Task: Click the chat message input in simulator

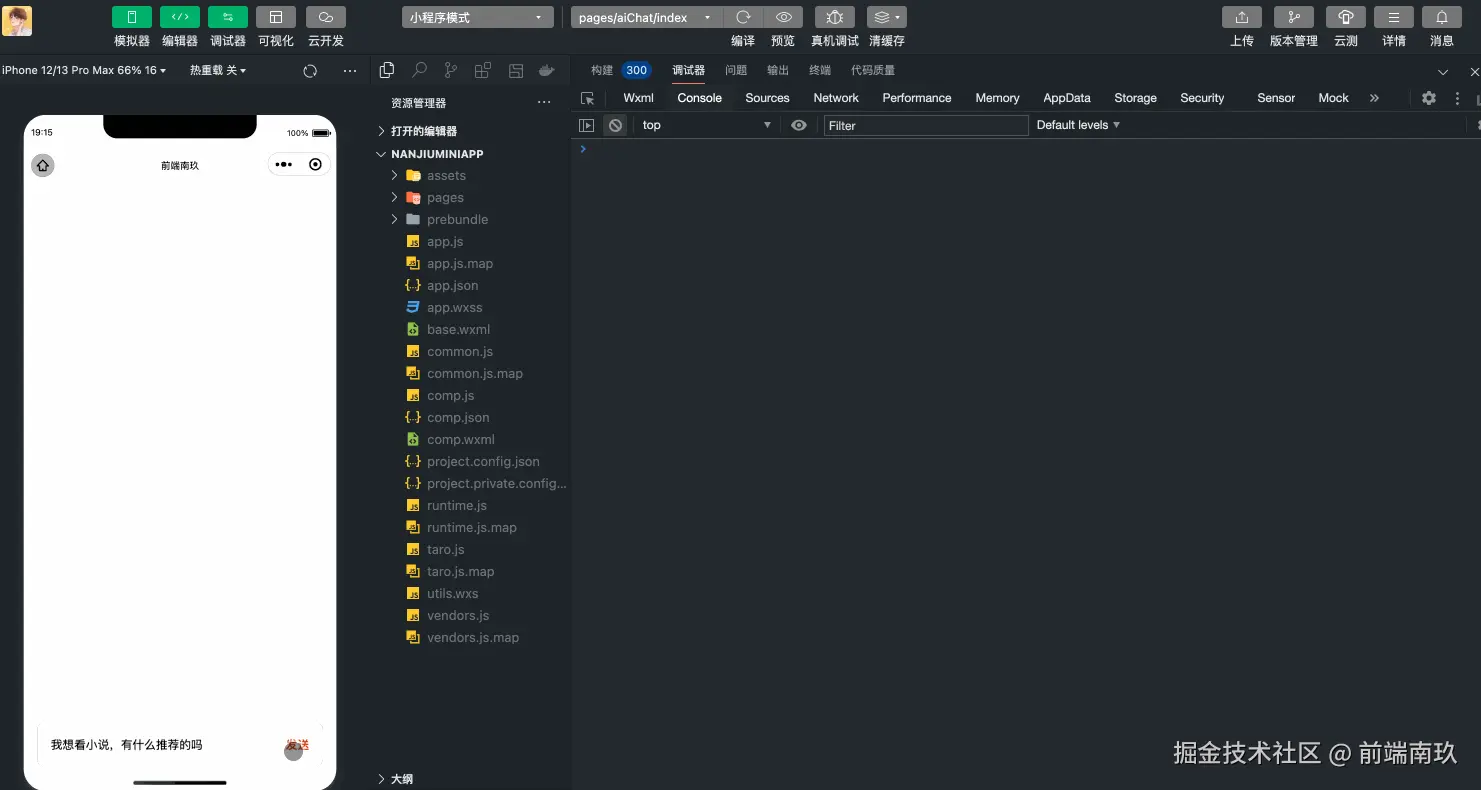Action: point(160,745)
